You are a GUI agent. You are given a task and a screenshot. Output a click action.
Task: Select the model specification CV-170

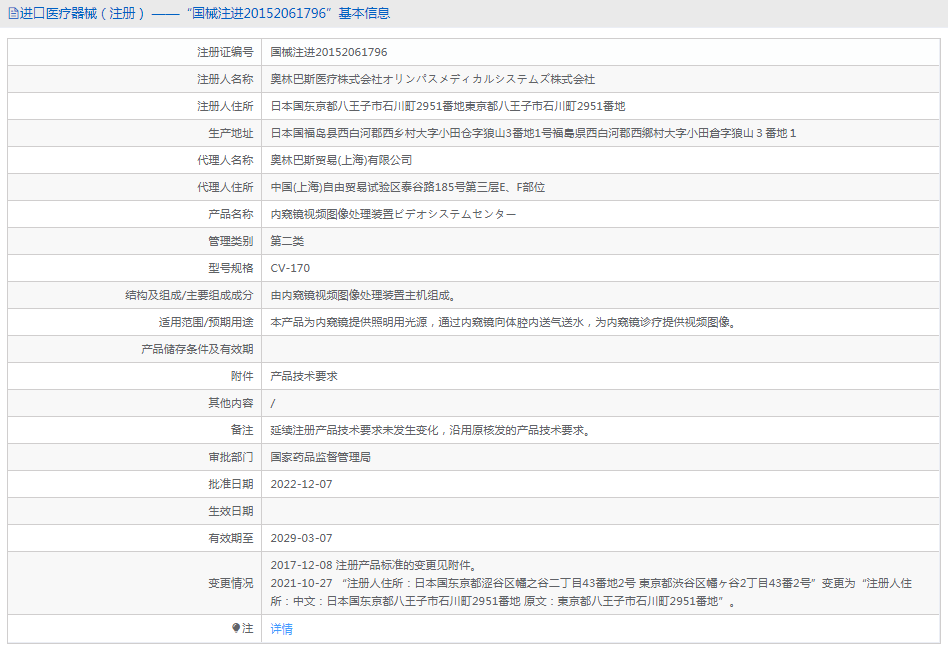pyautogui.click(x=290, y=268)
